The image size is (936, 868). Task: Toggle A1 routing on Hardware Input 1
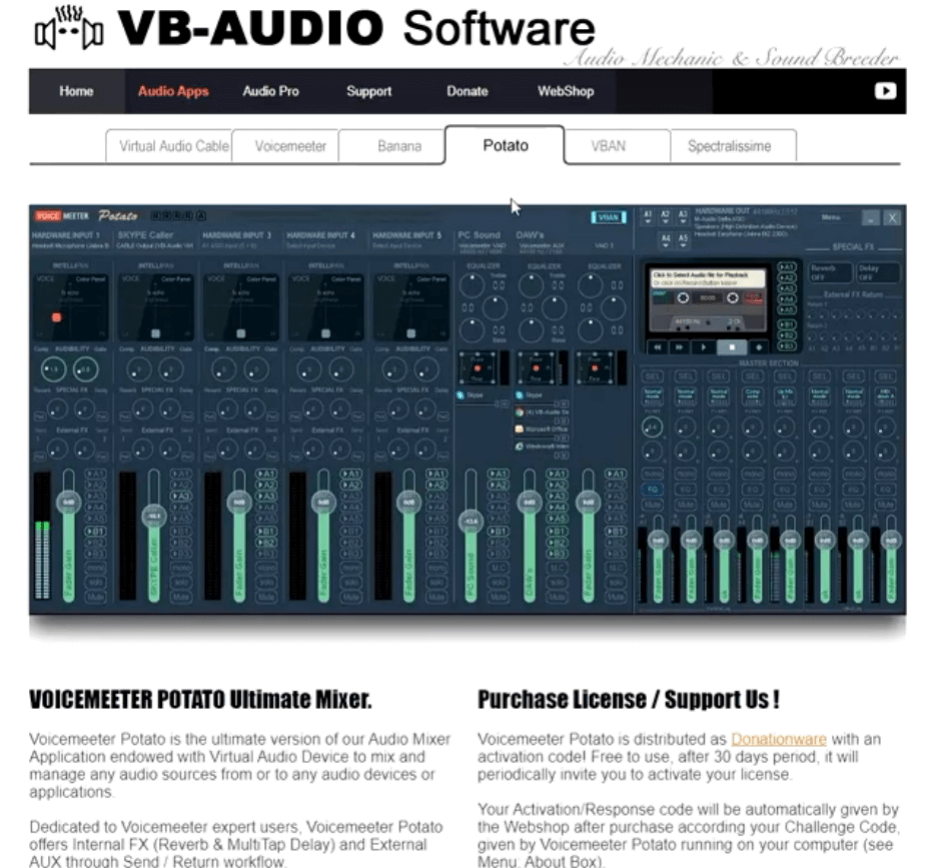(96, 473)
